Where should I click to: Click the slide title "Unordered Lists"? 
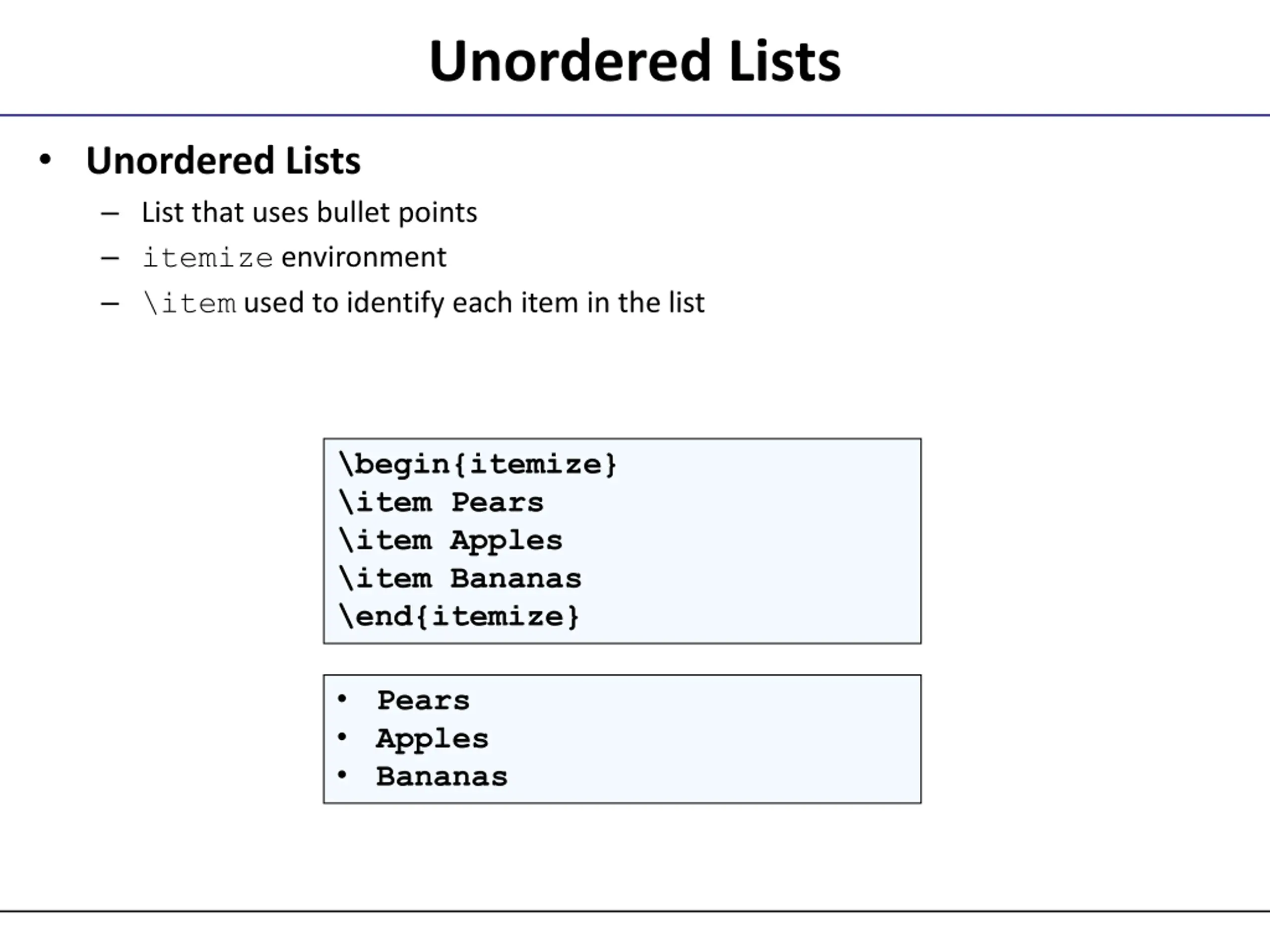(635, 61)
